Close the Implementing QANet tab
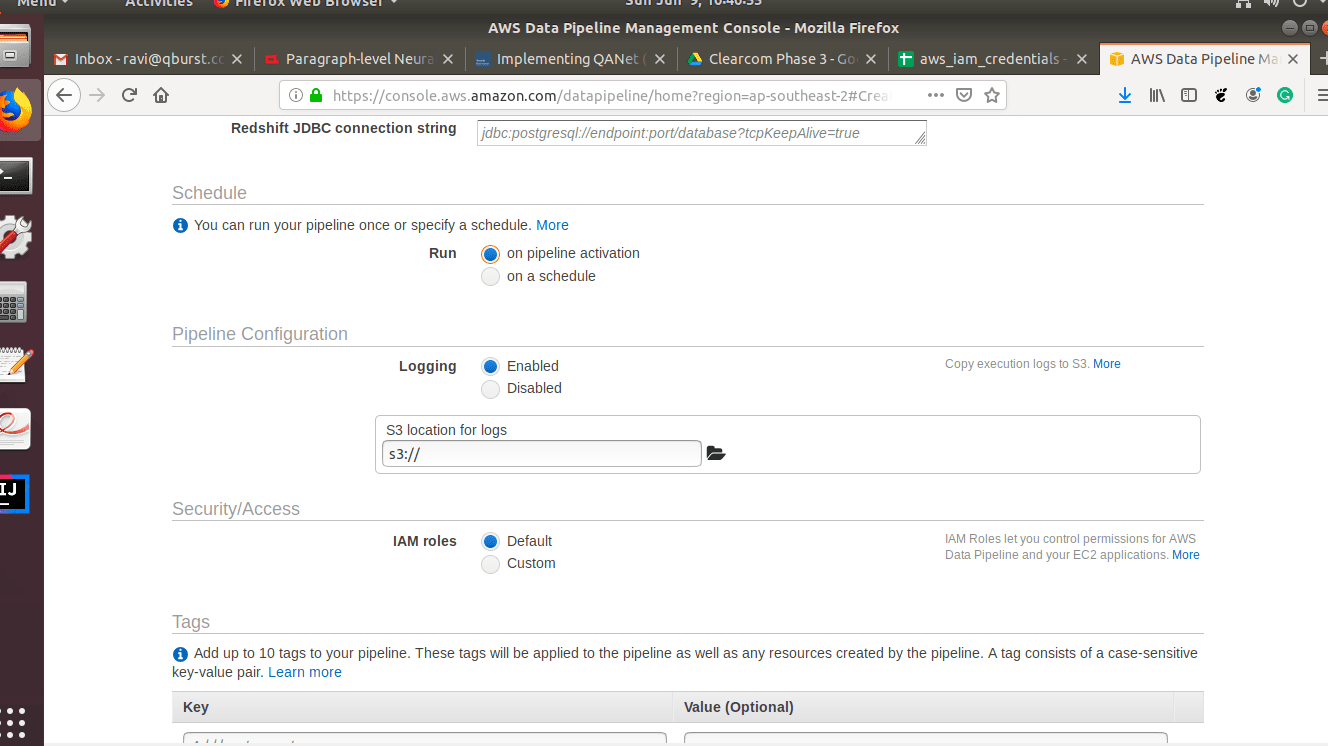 (659, 60)
